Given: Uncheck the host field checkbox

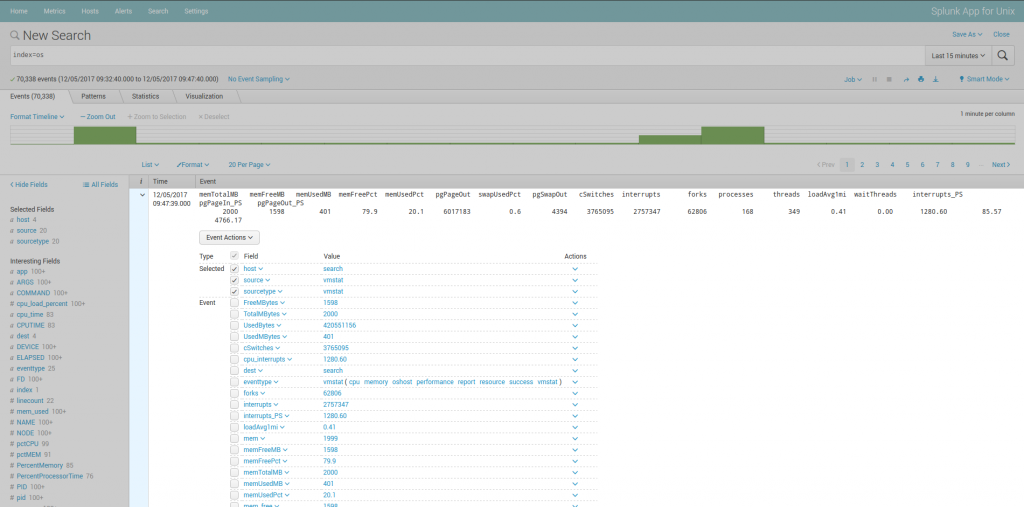Looking at the screenshot, I should click(x=234, y=269).
